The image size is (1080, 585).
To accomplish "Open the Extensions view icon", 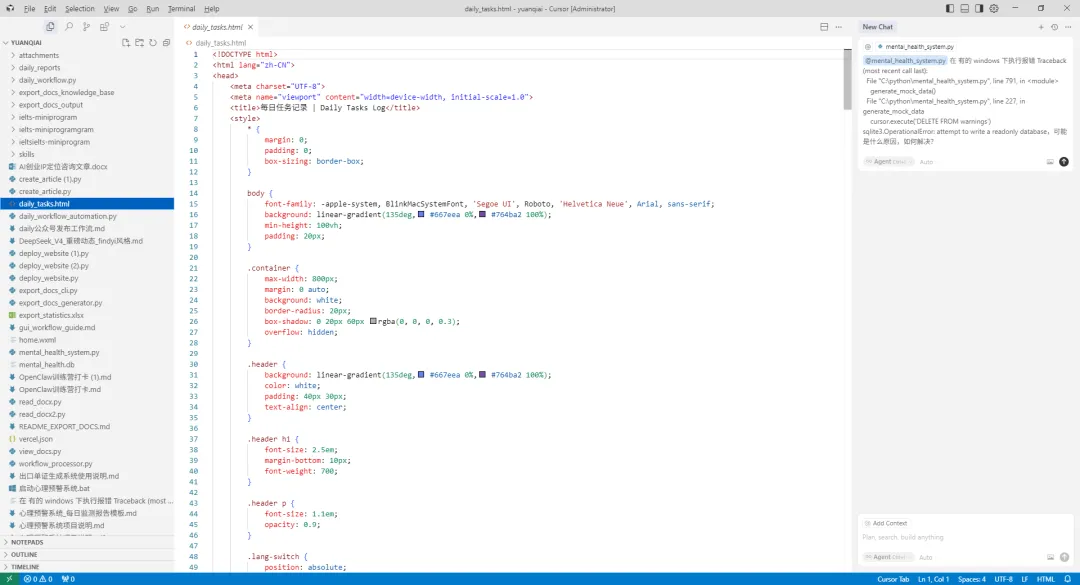I will pos(104,27).
